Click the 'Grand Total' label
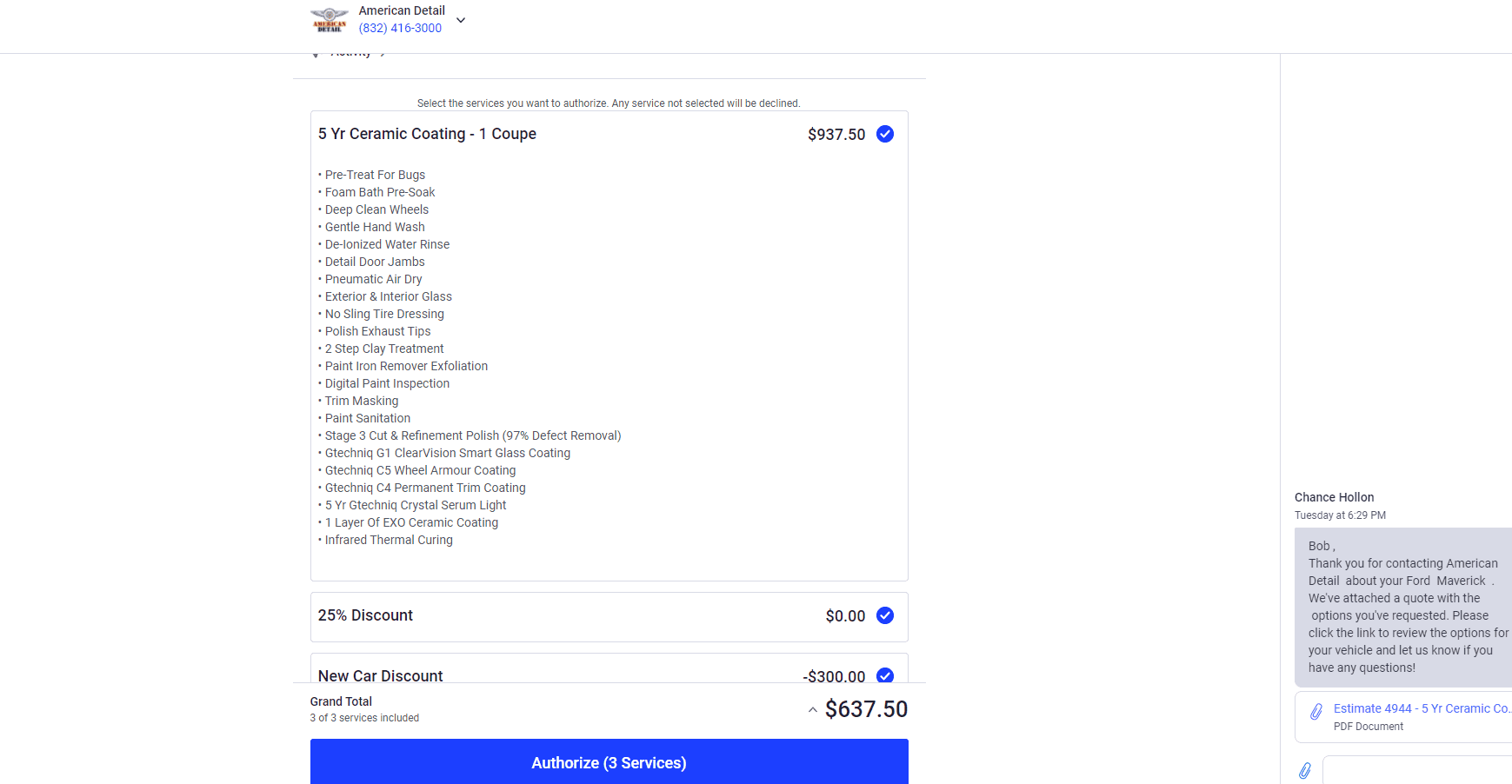The image size is (1512, 784). pos(341,701)
